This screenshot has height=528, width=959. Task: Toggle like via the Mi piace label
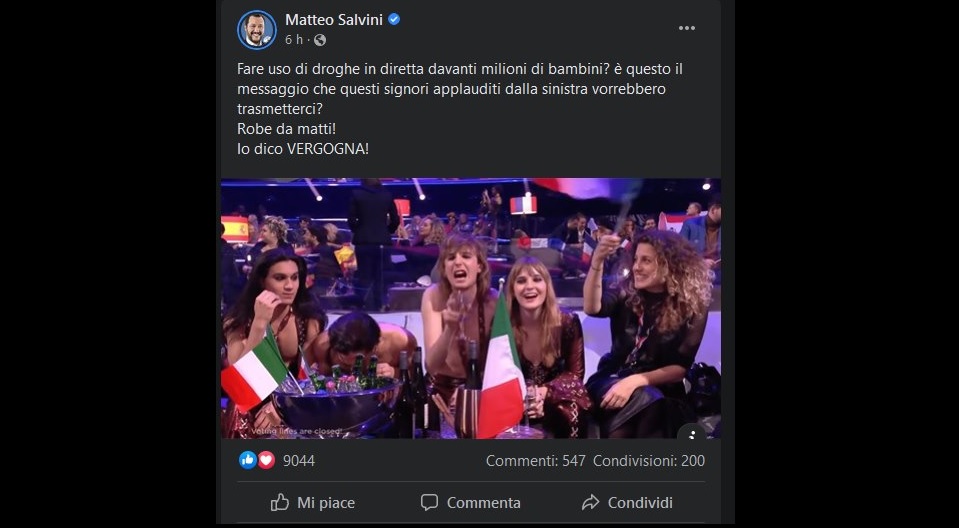point(326,503)
